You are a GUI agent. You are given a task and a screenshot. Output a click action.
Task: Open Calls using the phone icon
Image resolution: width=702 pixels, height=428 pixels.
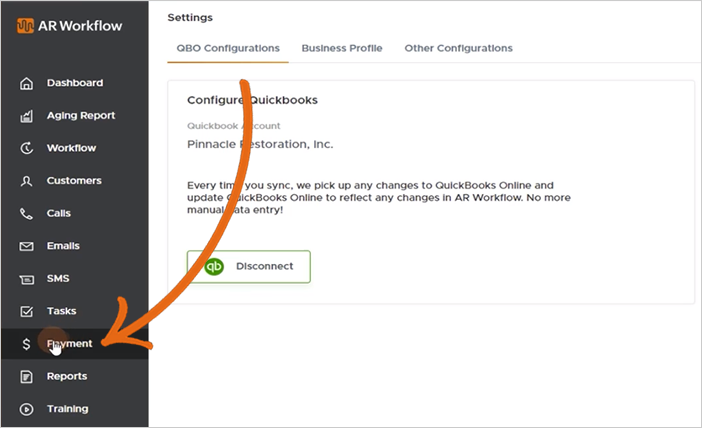[27, 213]
